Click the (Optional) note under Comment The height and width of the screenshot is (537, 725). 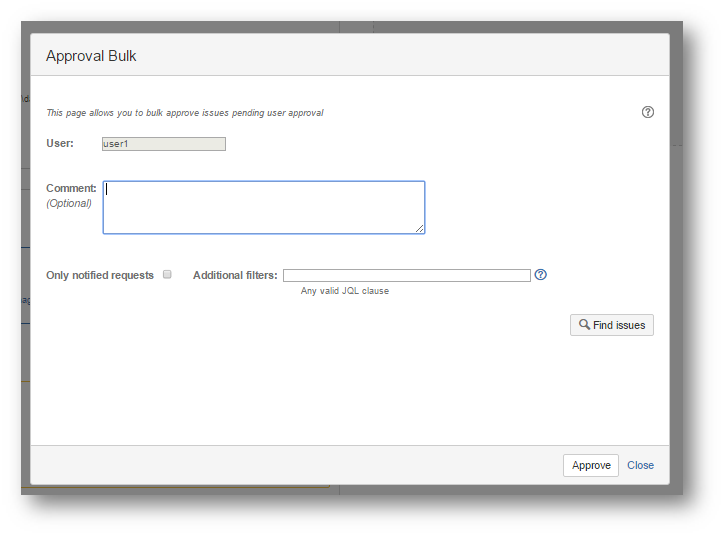[68, 204]
